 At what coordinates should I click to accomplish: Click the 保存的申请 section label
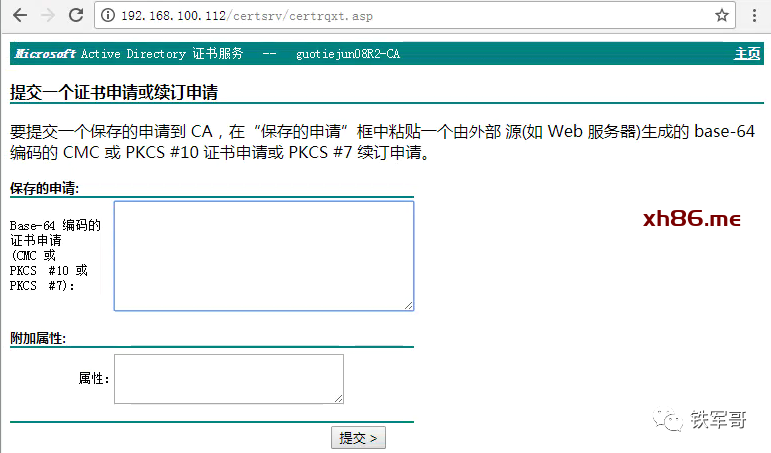click(x=44, y=188)
